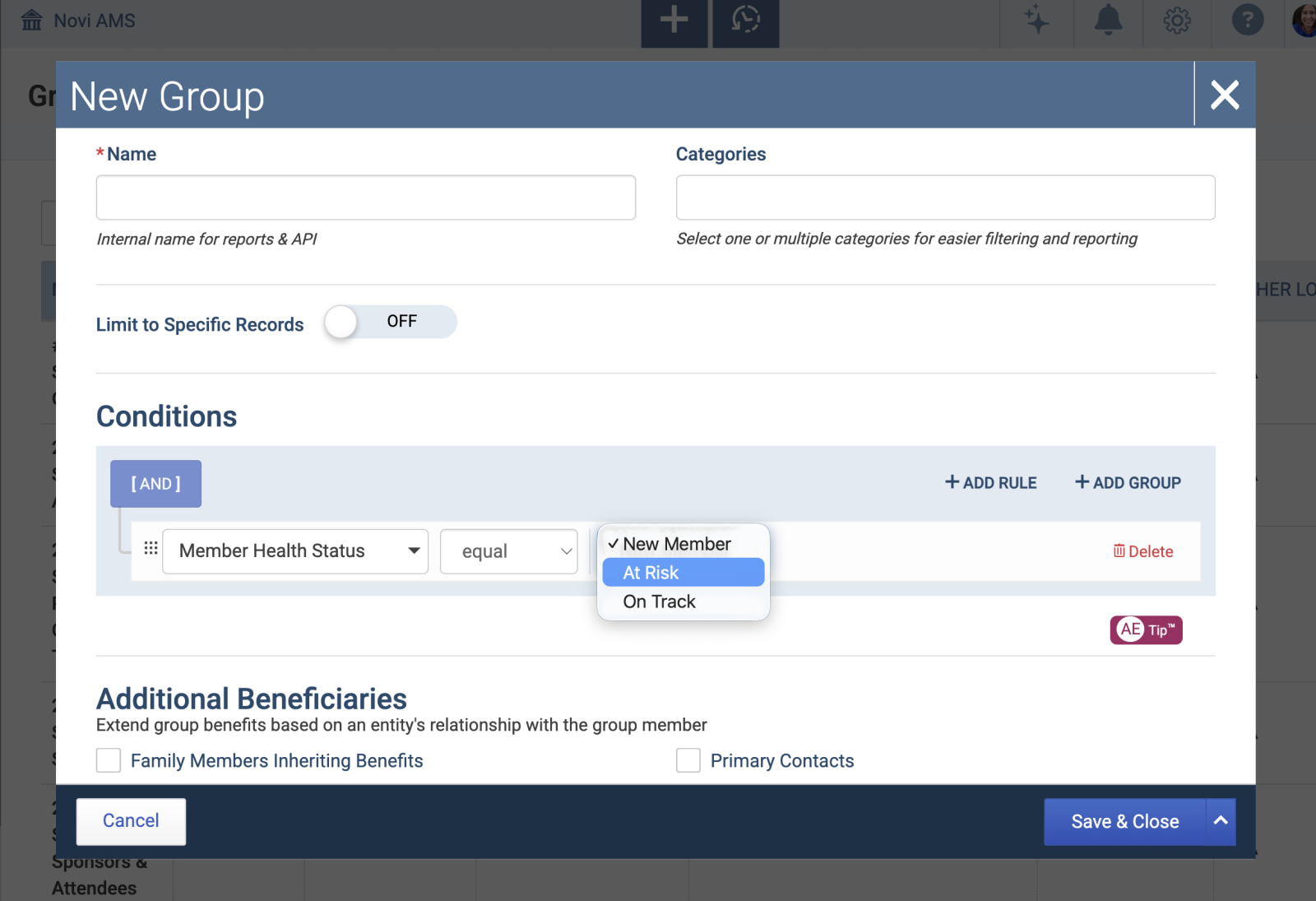The height and width of the screenshot is (901, 1316).
Task: Click the help question mark icon
Action: [1247, 20]
